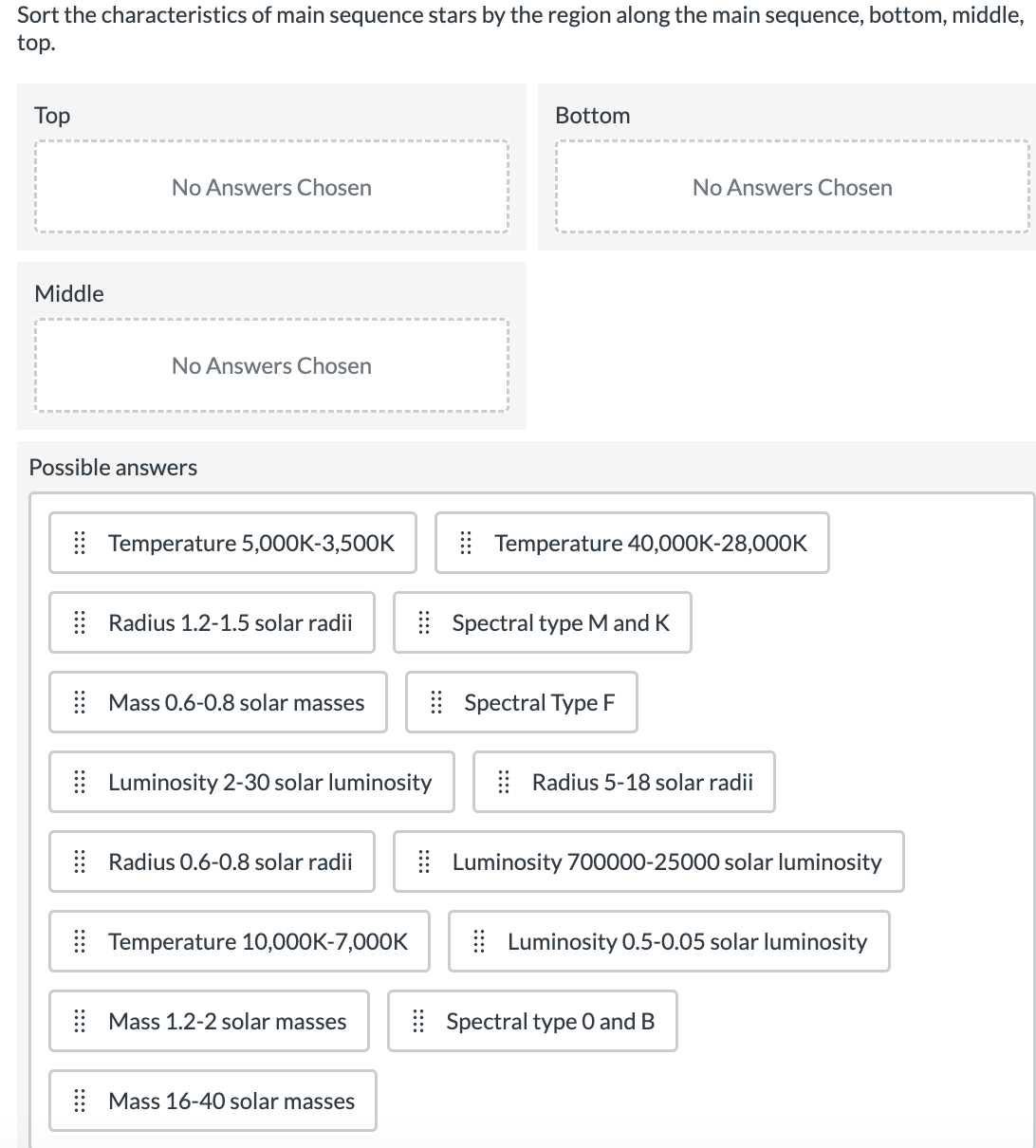Pick answer text Temperature 10,000K-7,000K
Viewport: 1036px width, 1148px height.
coord(258,941)
